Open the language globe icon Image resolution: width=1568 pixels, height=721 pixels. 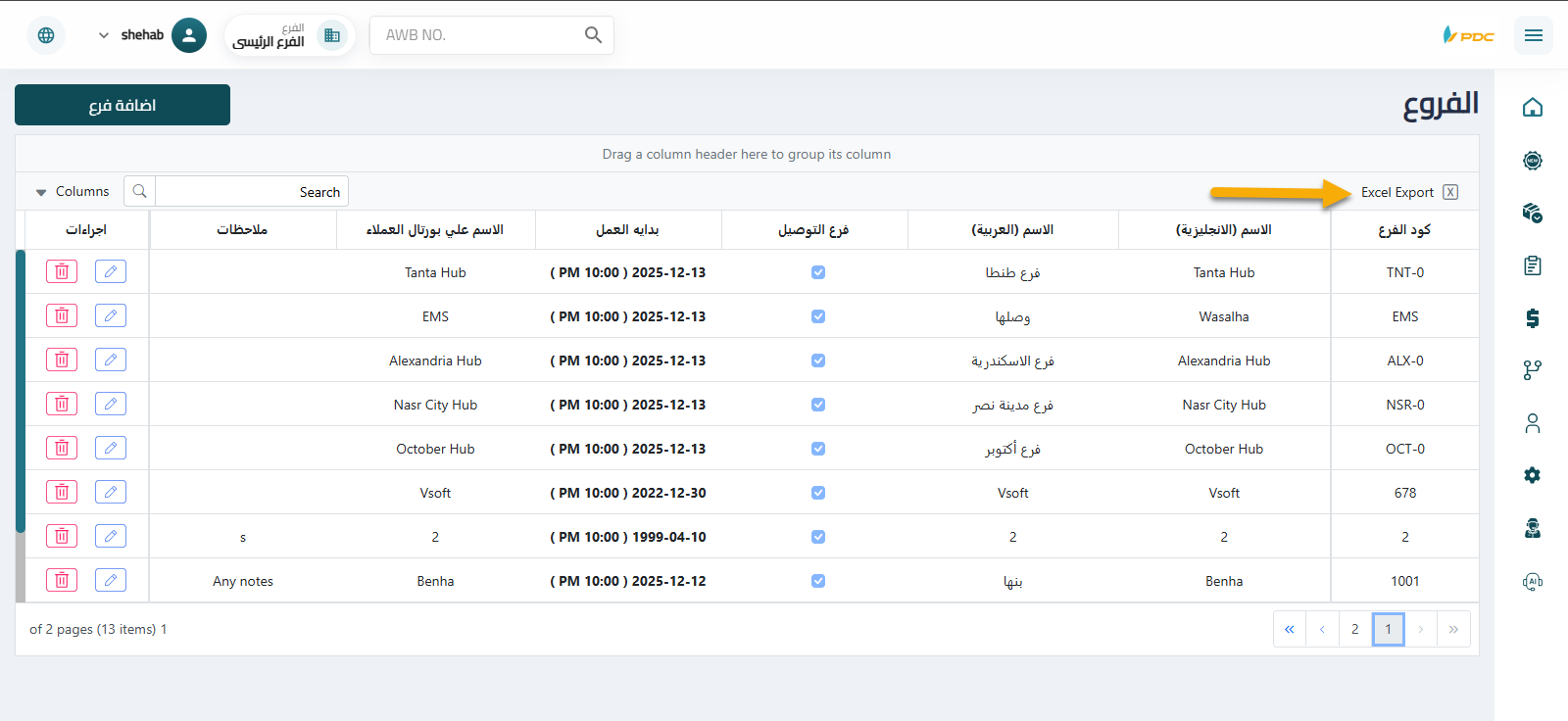tap(46, 35)
